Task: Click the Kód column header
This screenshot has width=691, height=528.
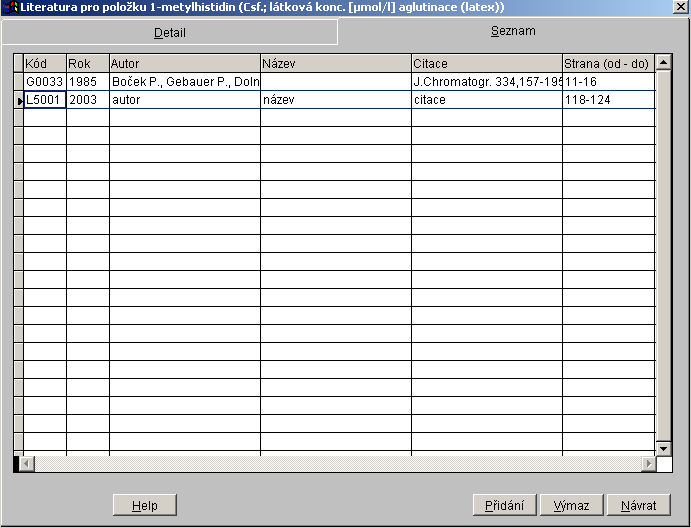Action: coord(45,63)
